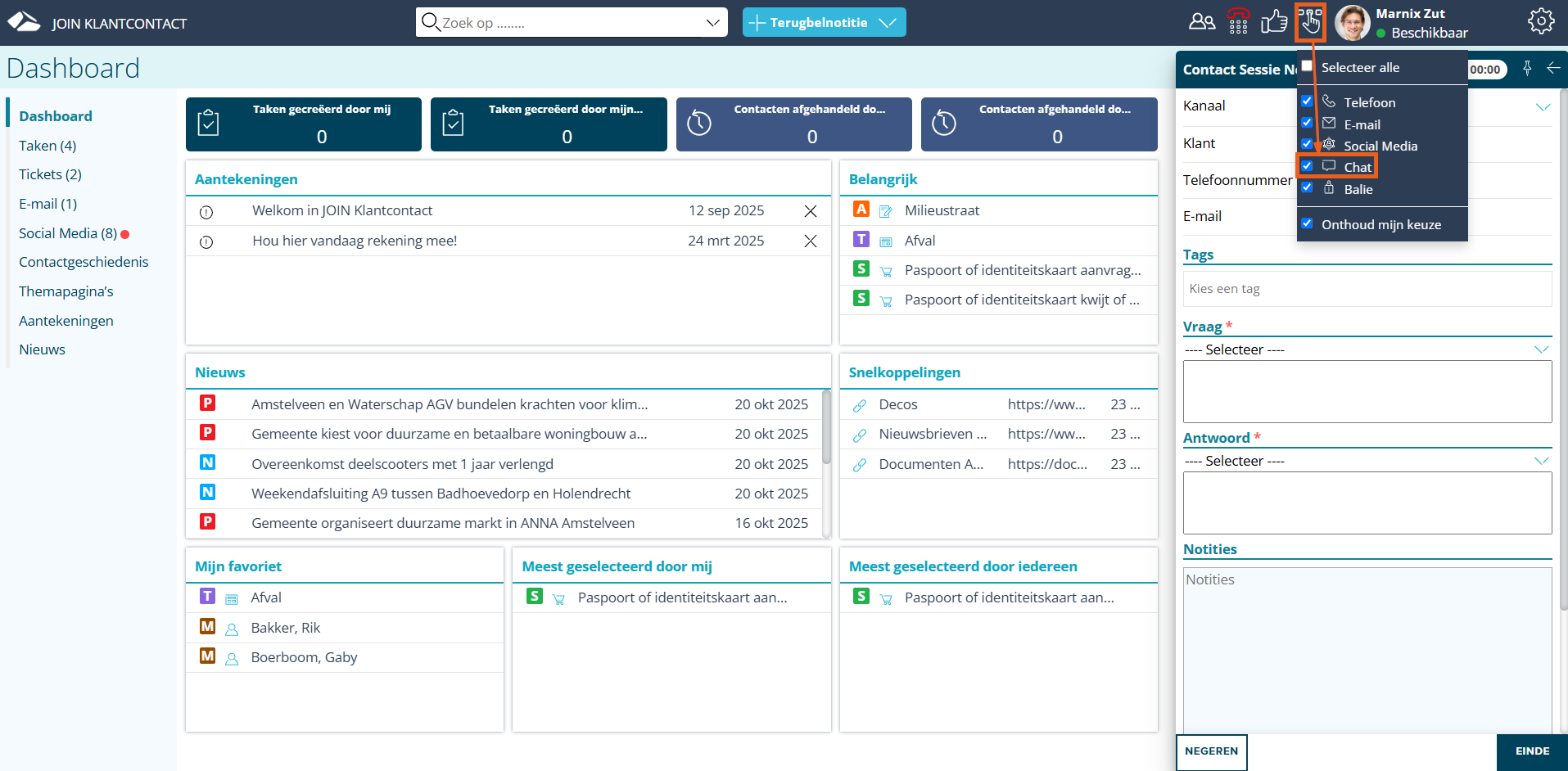Open the settings gear icon

coord(1540,22)
